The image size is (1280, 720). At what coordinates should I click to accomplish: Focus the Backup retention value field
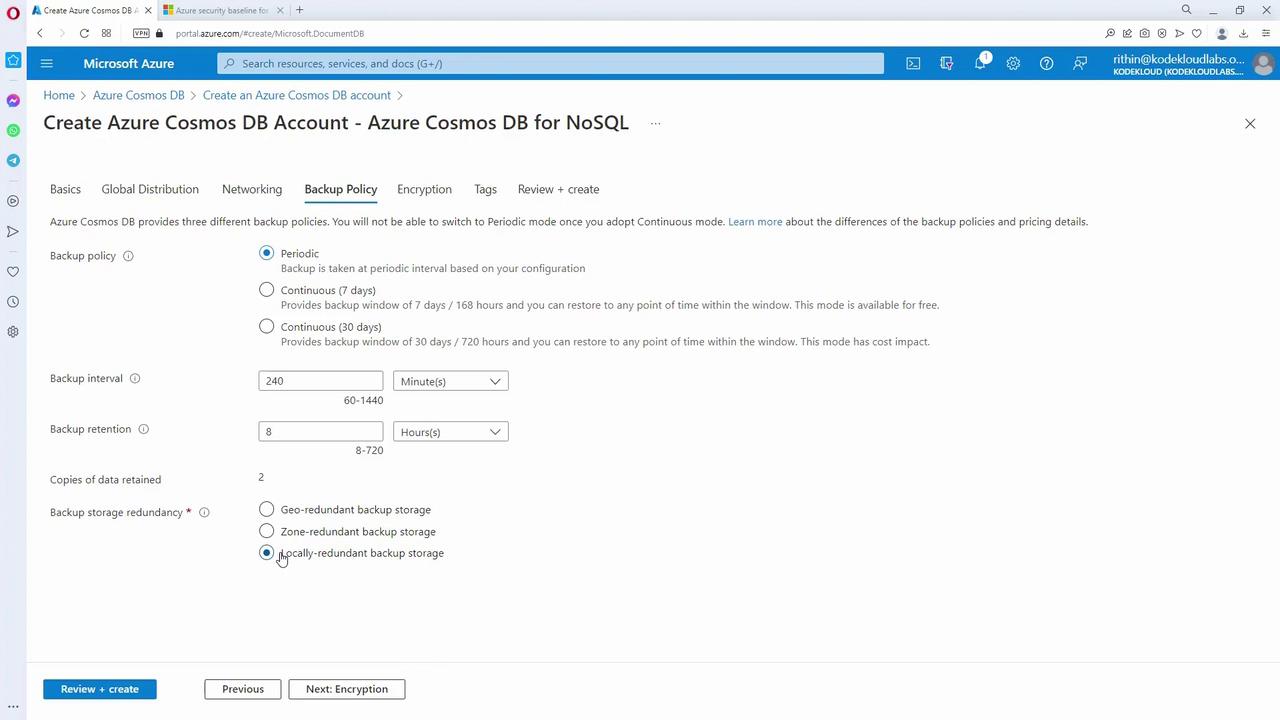click(321, 432)
